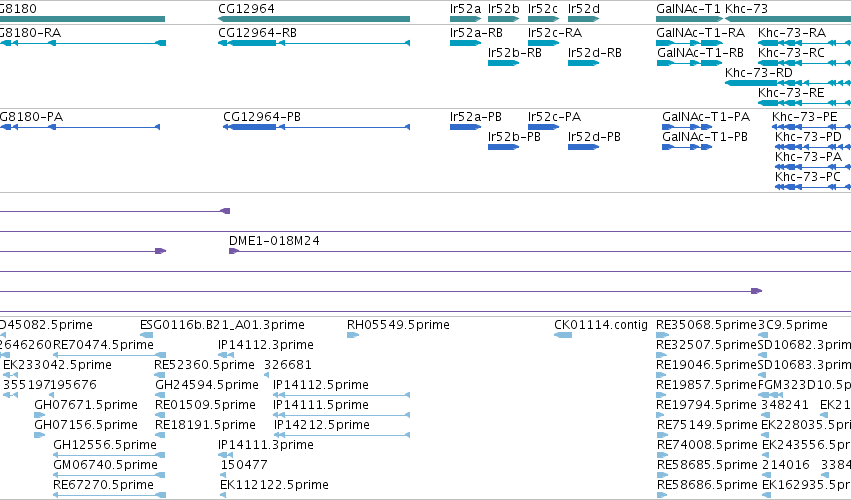Image resolution: width=851 pixels, height=500 pixels.
Task: Click the RE67270.5prime EST alignment
Action: tap(109, 495)
